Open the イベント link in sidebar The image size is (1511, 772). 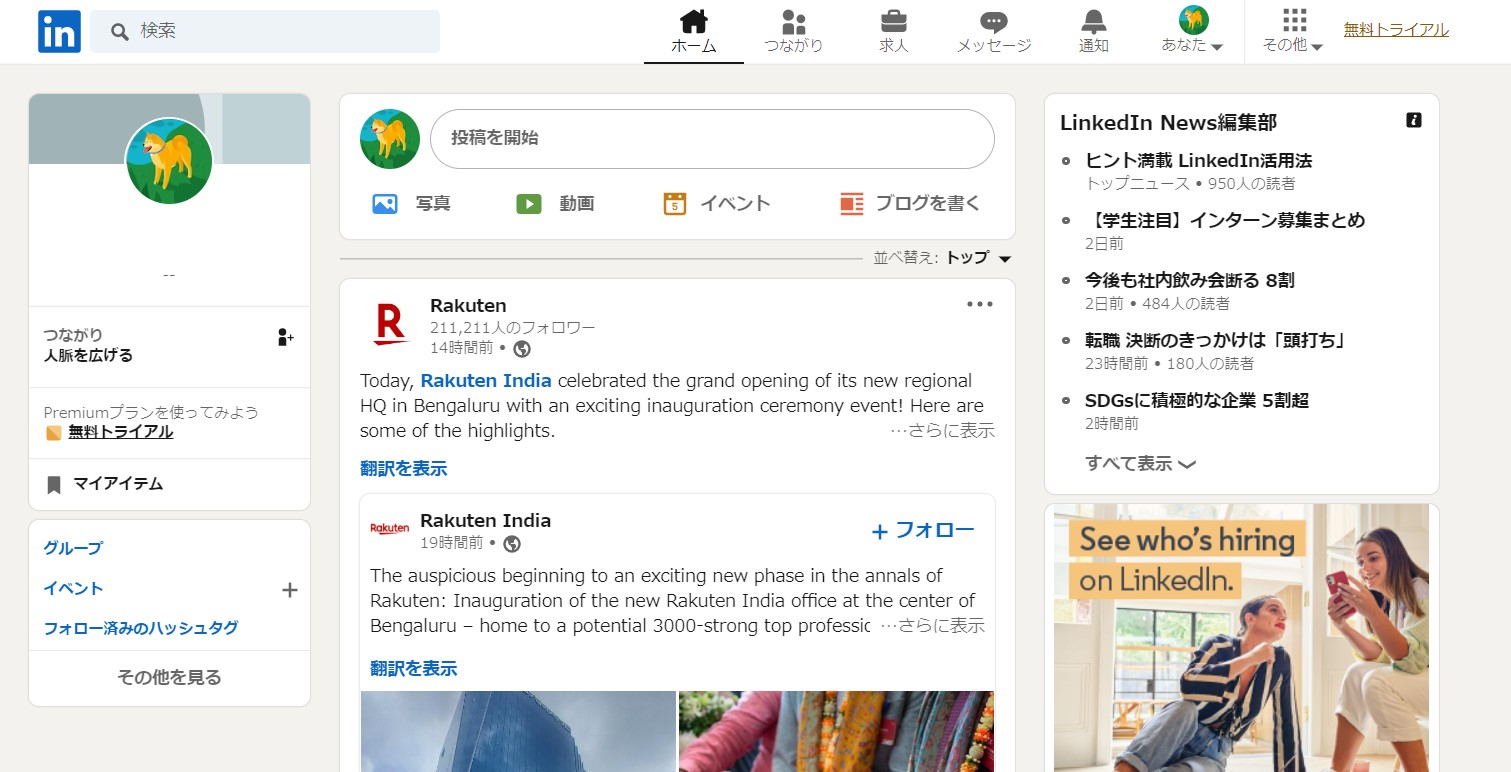73,588
